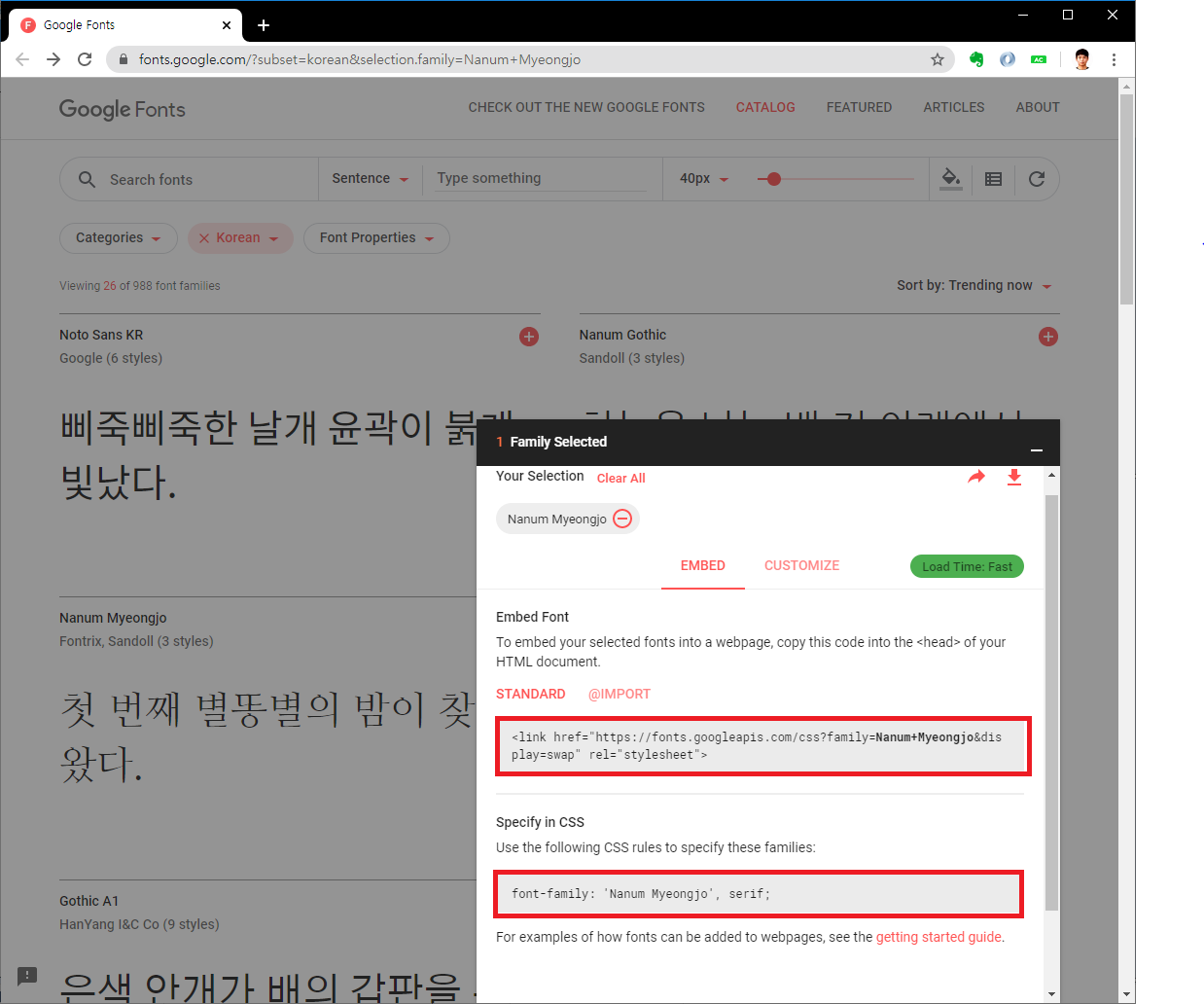Viewport: 1204px width, 1004px height.
Task: Expand the Korean language dropdown arrow
Action: (x=274, y=238)
